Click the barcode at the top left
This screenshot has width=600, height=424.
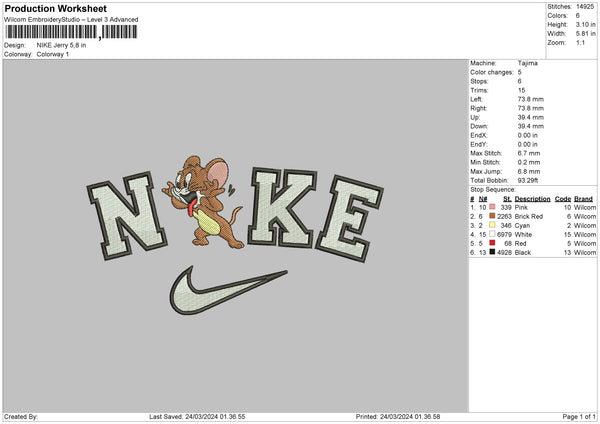(71, 32)
